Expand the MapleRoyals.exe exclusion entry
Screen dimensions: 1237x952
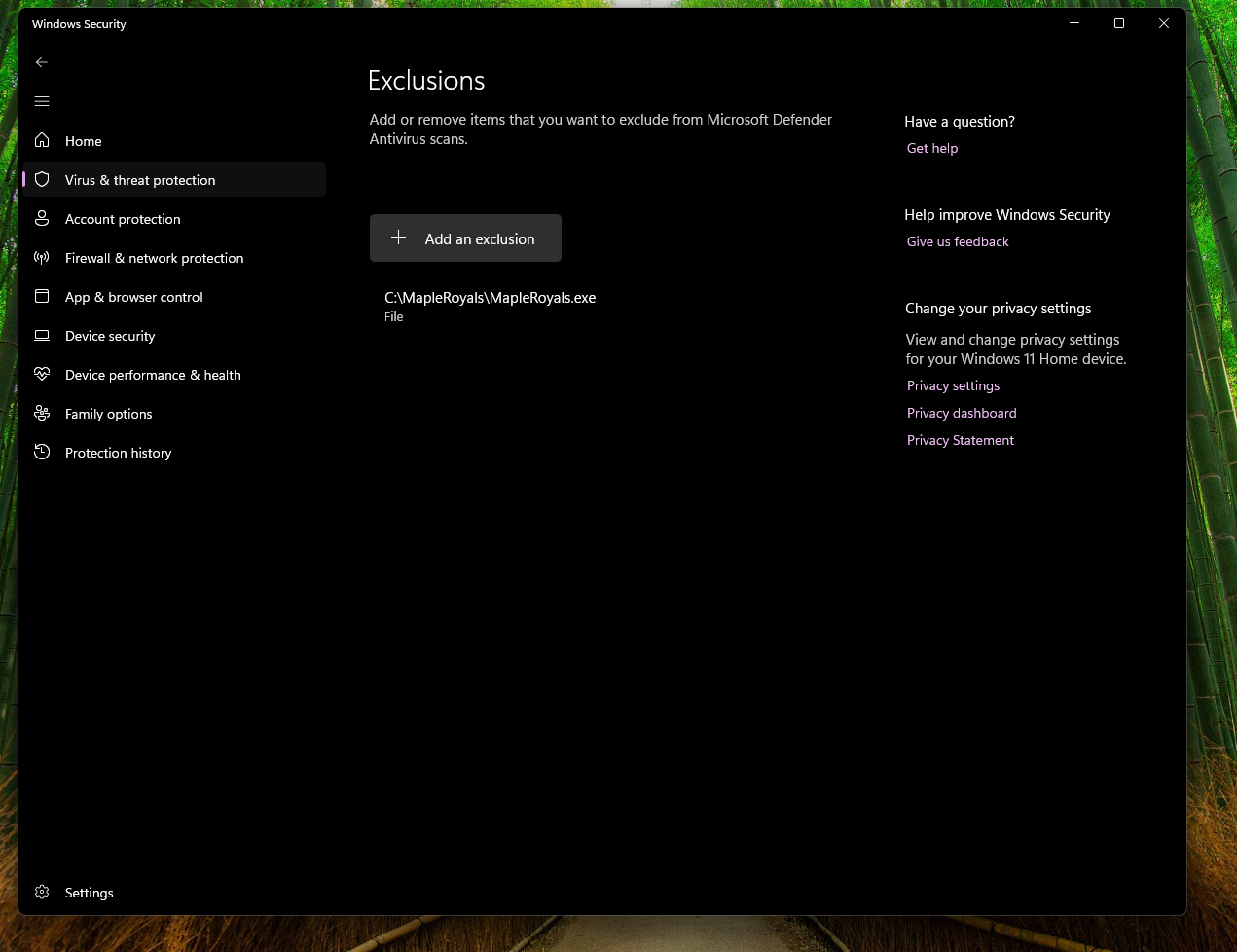[x=491, y=306]
